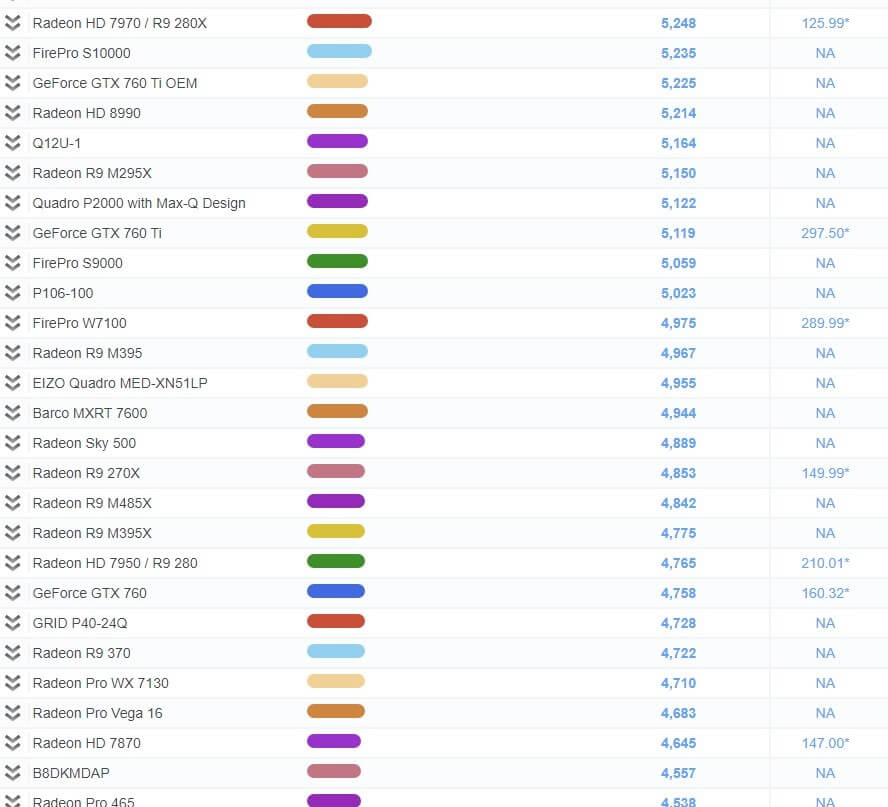Open the Radeon R9 270X link
The height and width of the screenshot is (807, 888).
click(x=86, y=473)
